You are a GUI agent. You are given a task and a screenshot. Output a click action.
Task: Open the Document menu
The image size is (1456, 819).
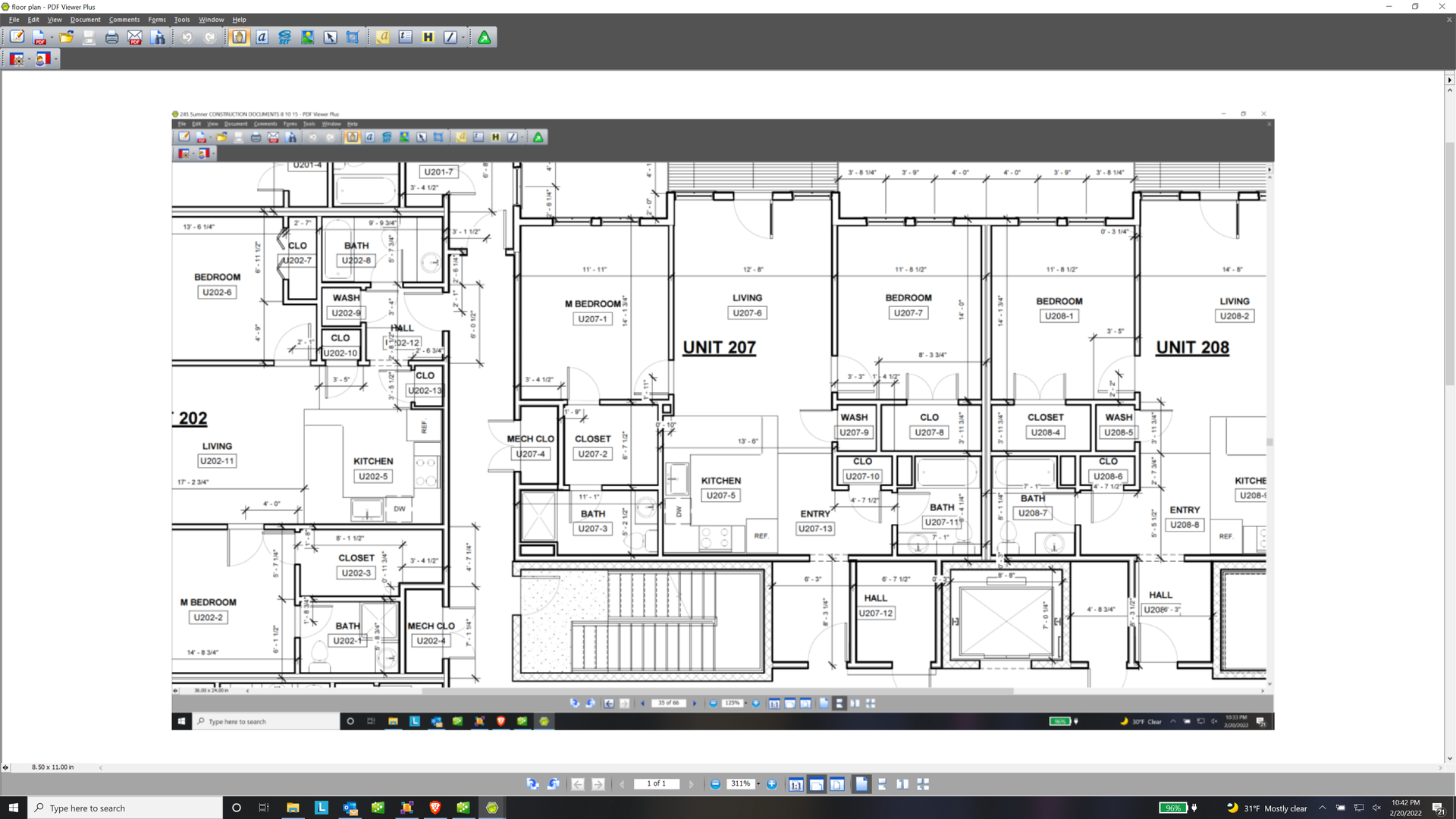point(85,20)
